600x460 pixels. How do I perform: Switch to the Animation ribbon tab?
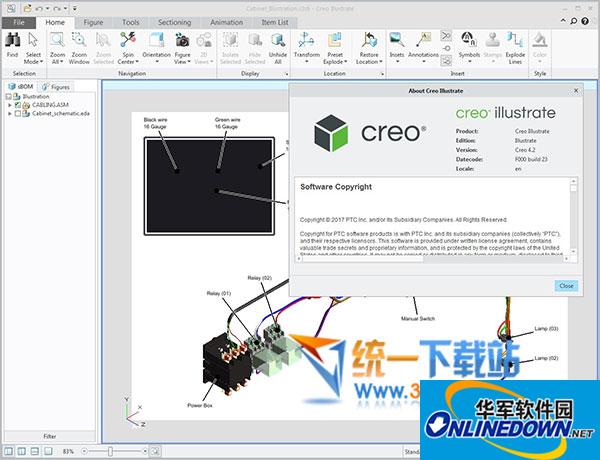click(227, 23)
